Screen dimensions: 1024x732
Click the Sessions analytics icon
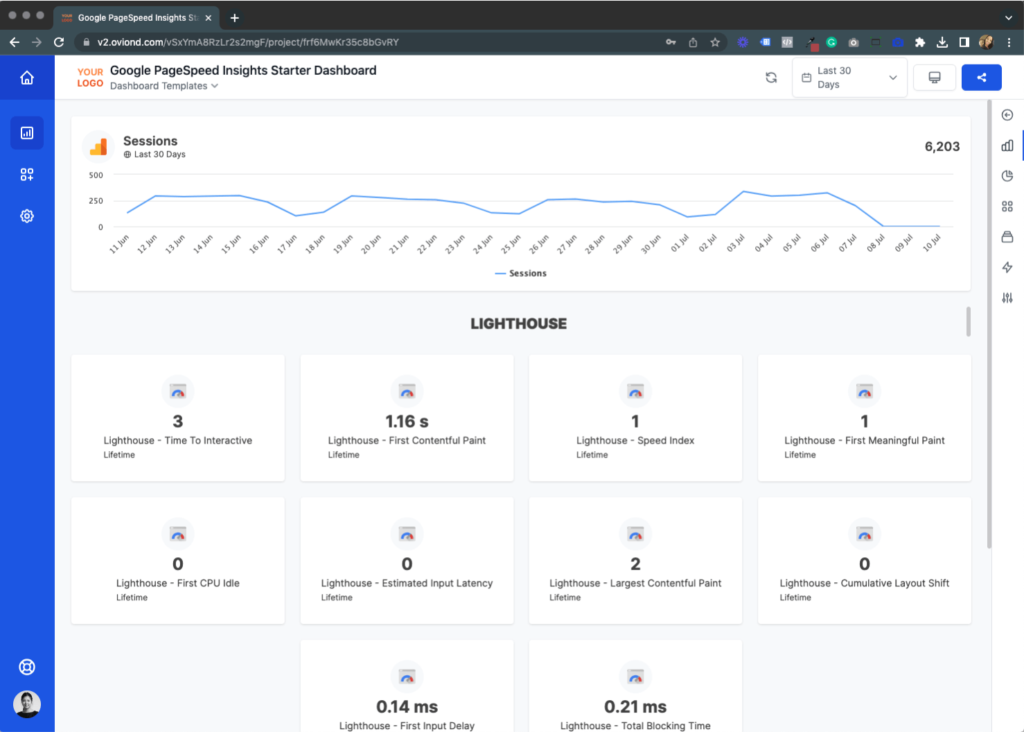pyautogui.click(x=99, y=147)
